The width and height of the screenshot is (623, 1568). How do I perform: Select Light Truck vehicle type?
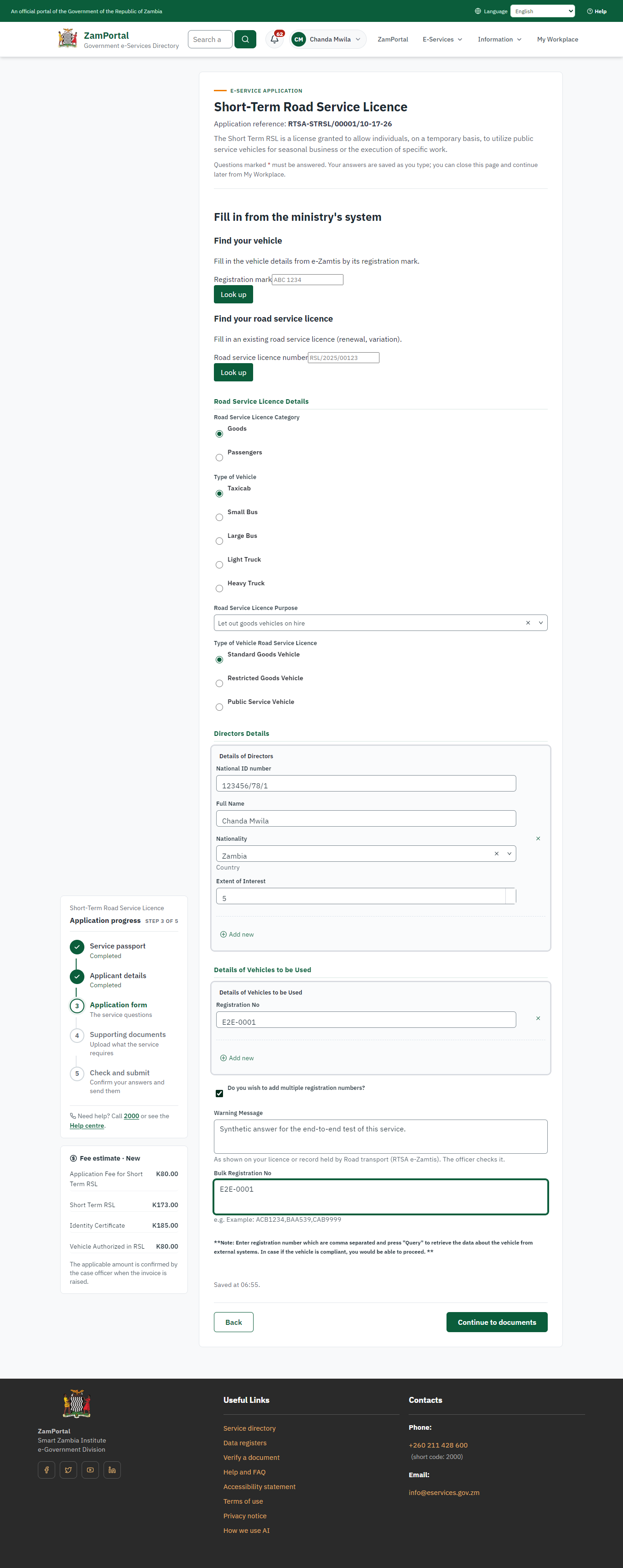(219, 565)
